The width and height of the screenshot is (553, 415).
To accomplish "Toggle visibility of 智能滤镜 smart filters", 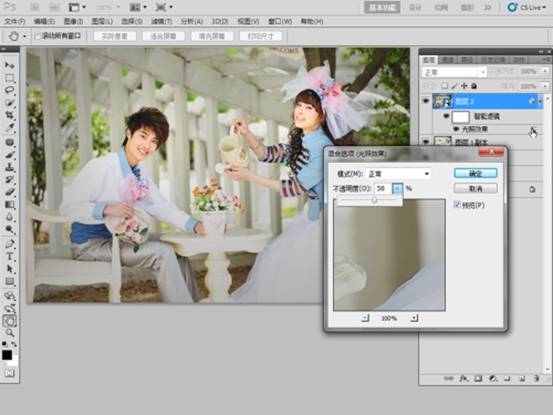I will (x=446, y=116).
